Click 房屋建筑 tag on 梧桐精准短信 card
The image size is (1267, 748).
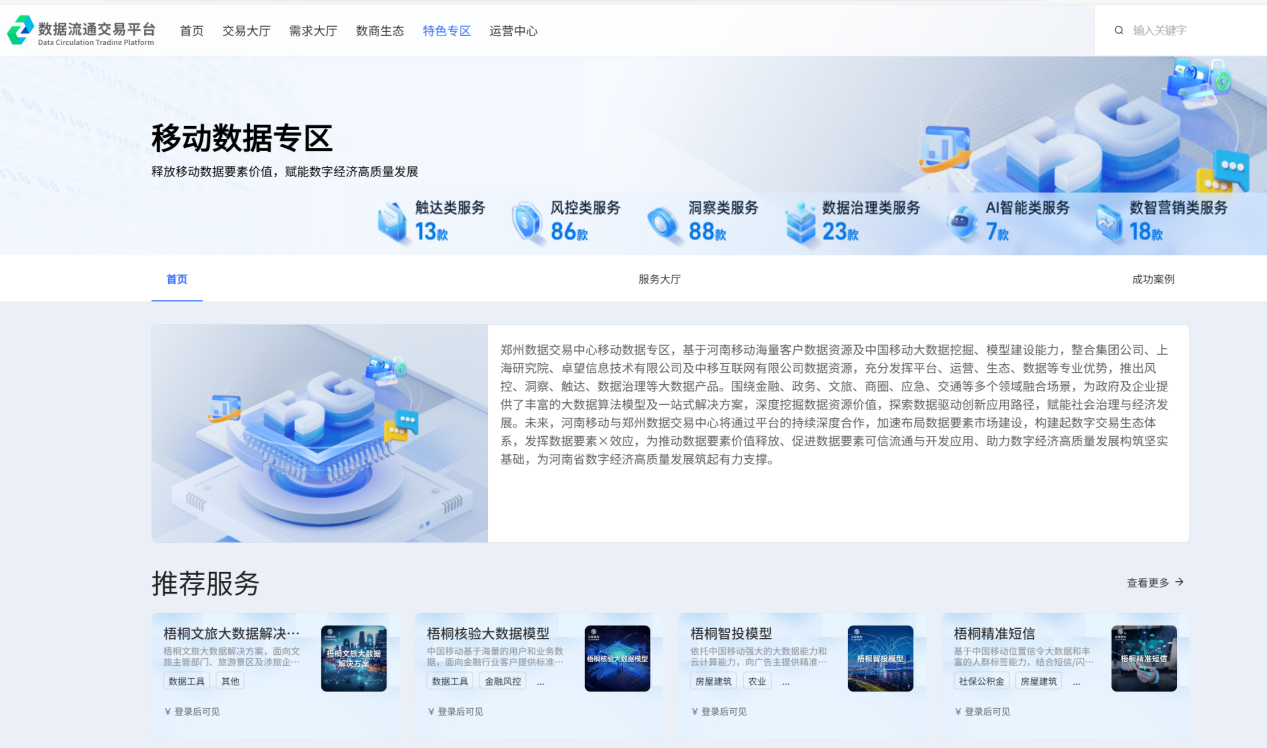point(1040,681)
